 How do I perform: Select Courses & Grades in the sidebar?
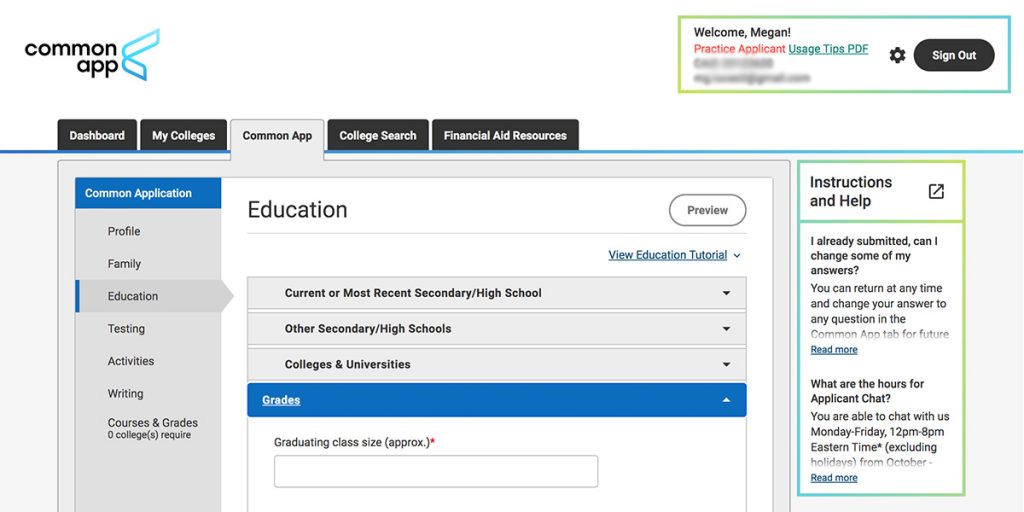pyautogui.click(x=152, y=423)
